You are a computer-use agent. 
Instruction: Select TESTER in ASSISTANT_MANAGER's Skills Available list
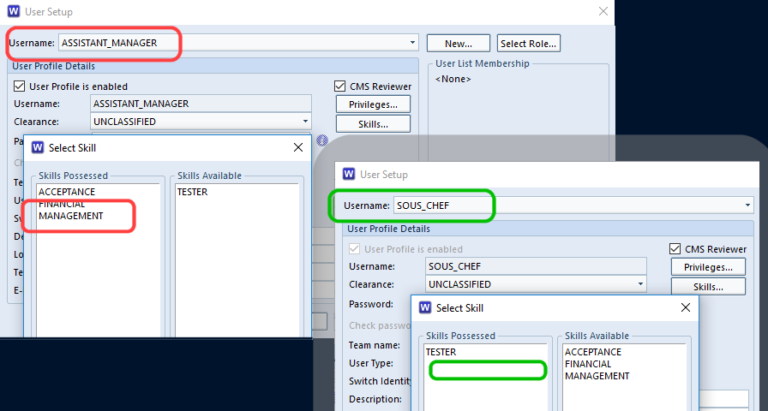[192, 191]
